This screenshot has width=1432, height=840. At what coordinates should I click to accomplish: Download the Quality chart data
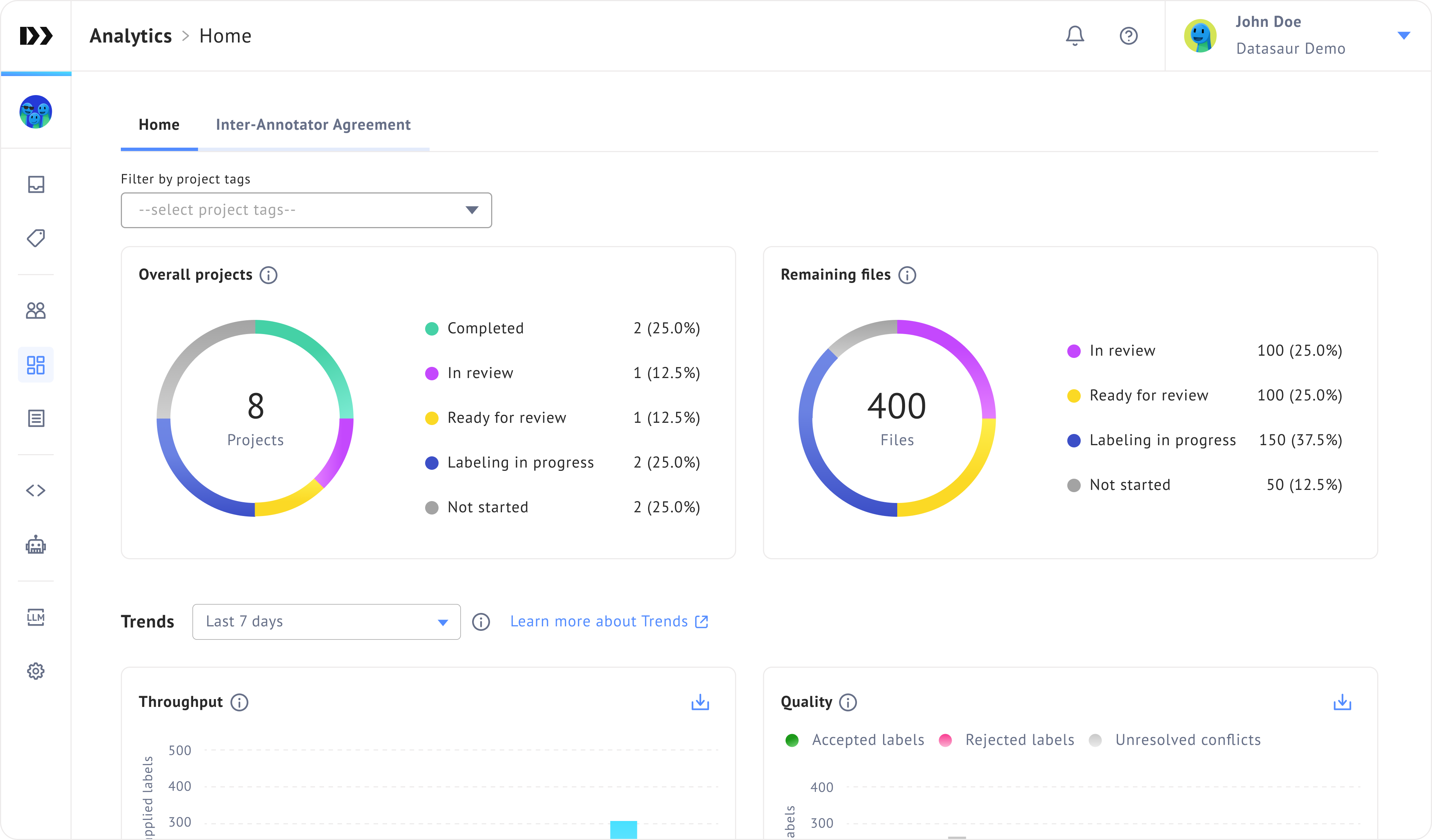(1342, 702)
